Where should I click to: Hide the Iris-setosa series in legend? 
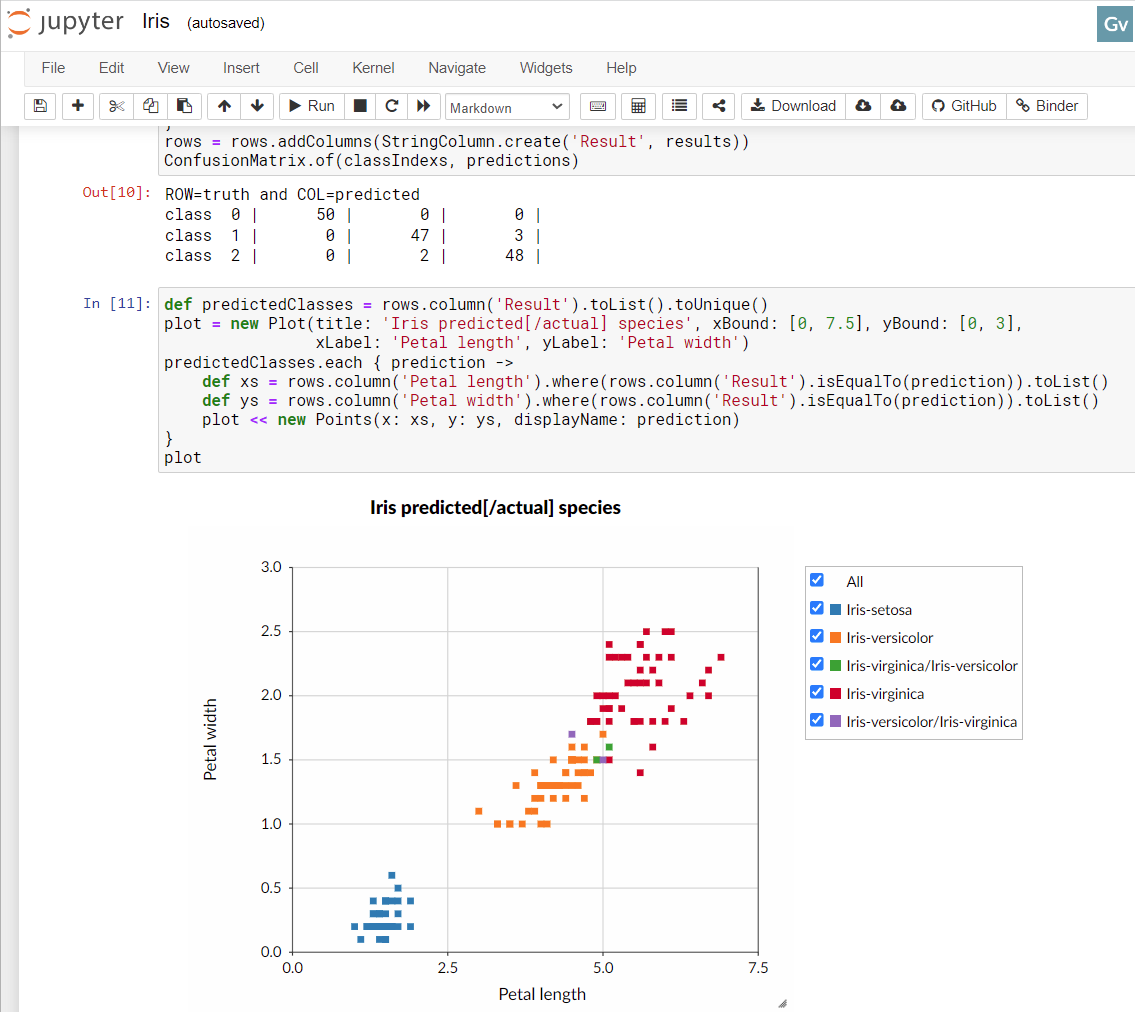(x=817, y=608)
